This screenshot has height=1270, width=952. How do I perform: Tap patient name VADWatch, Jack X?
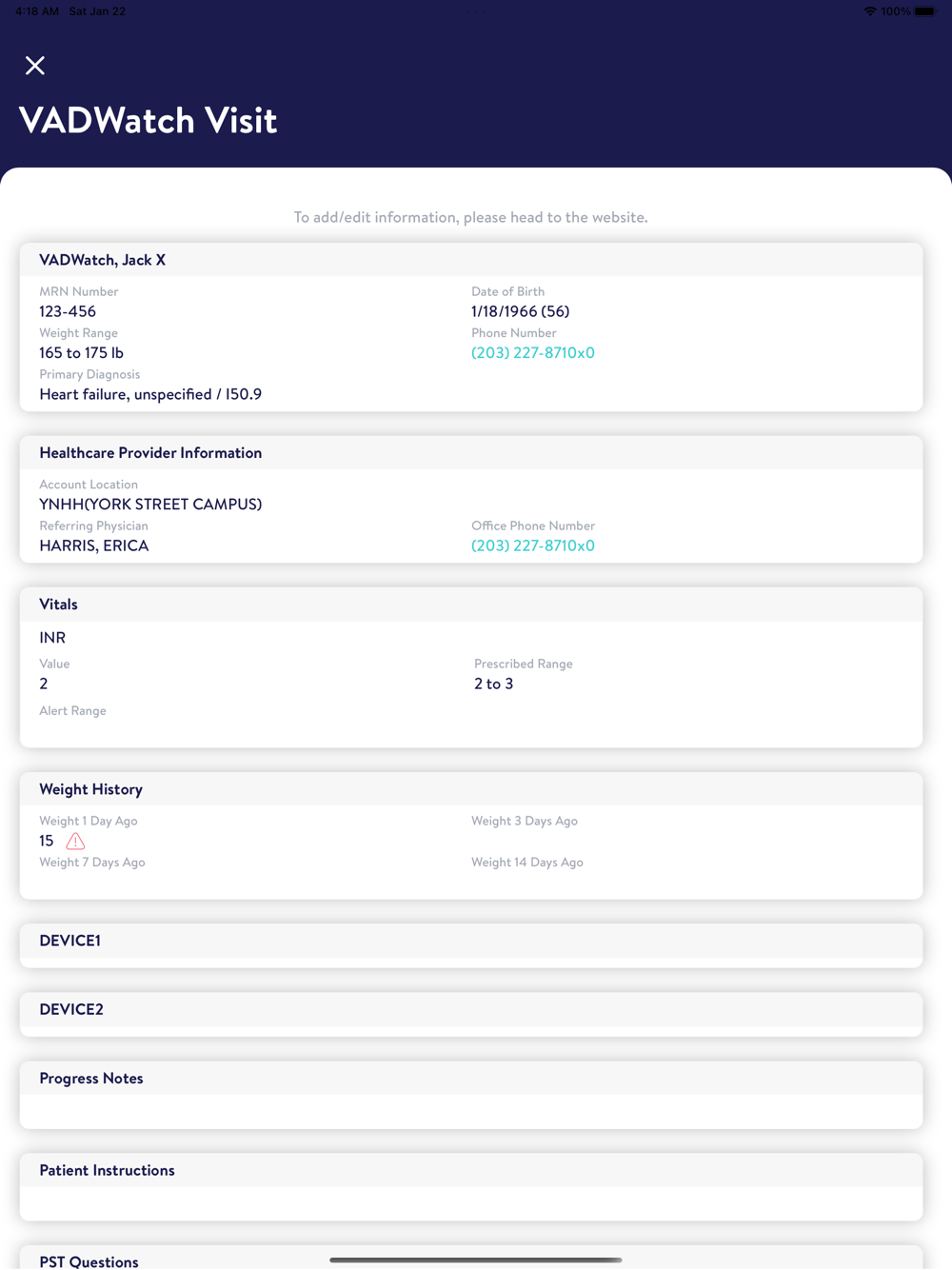pos(103,260)
